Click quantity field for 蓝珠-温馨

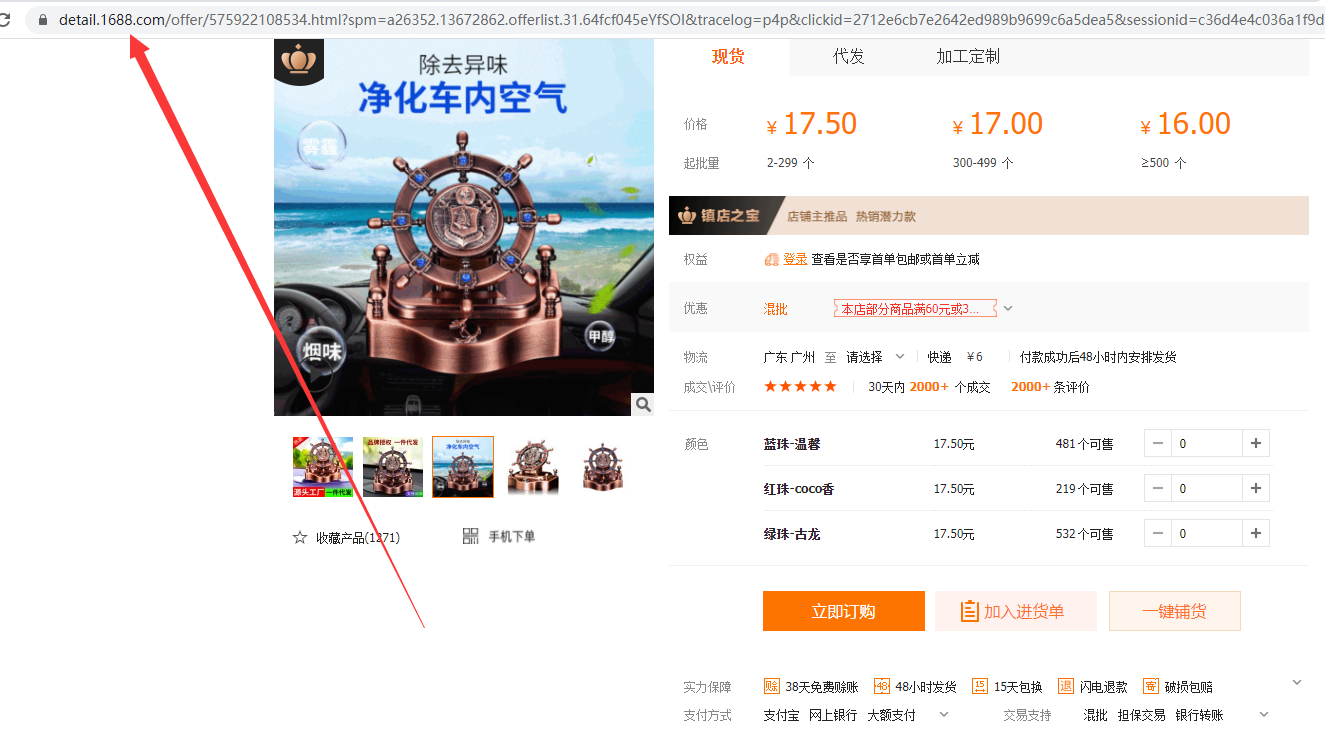pyautogui.click(x=1206, y=443)
